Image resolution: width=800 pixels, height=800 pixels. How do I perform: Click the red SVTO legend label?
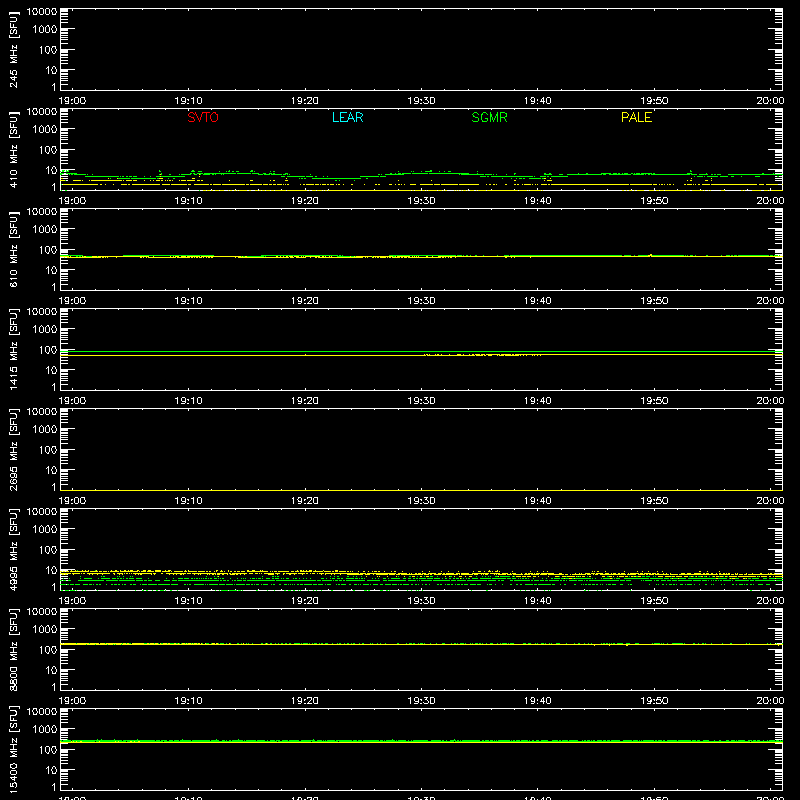pyautogui.click(x=203, y=117)
